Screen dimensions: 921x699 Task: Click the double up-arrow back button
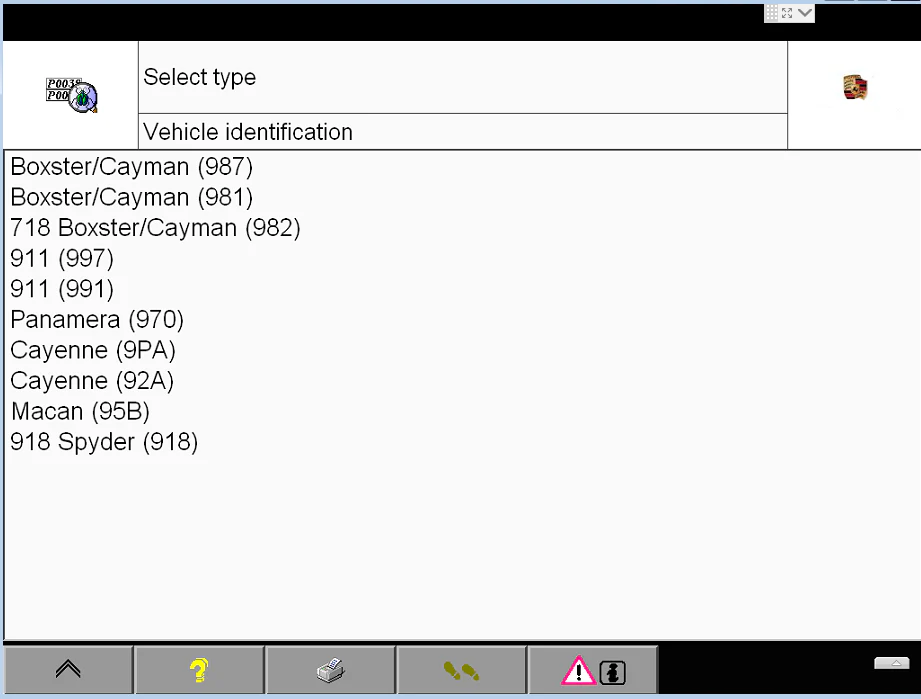click(x=68, y=670)
